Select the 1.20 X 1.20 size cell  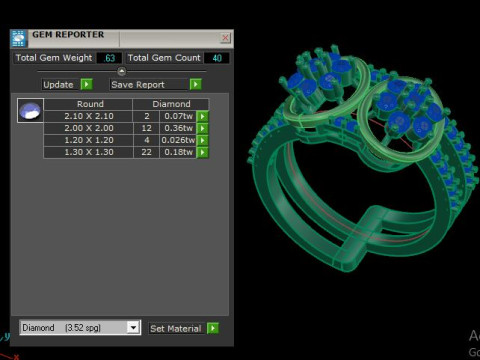88,140
